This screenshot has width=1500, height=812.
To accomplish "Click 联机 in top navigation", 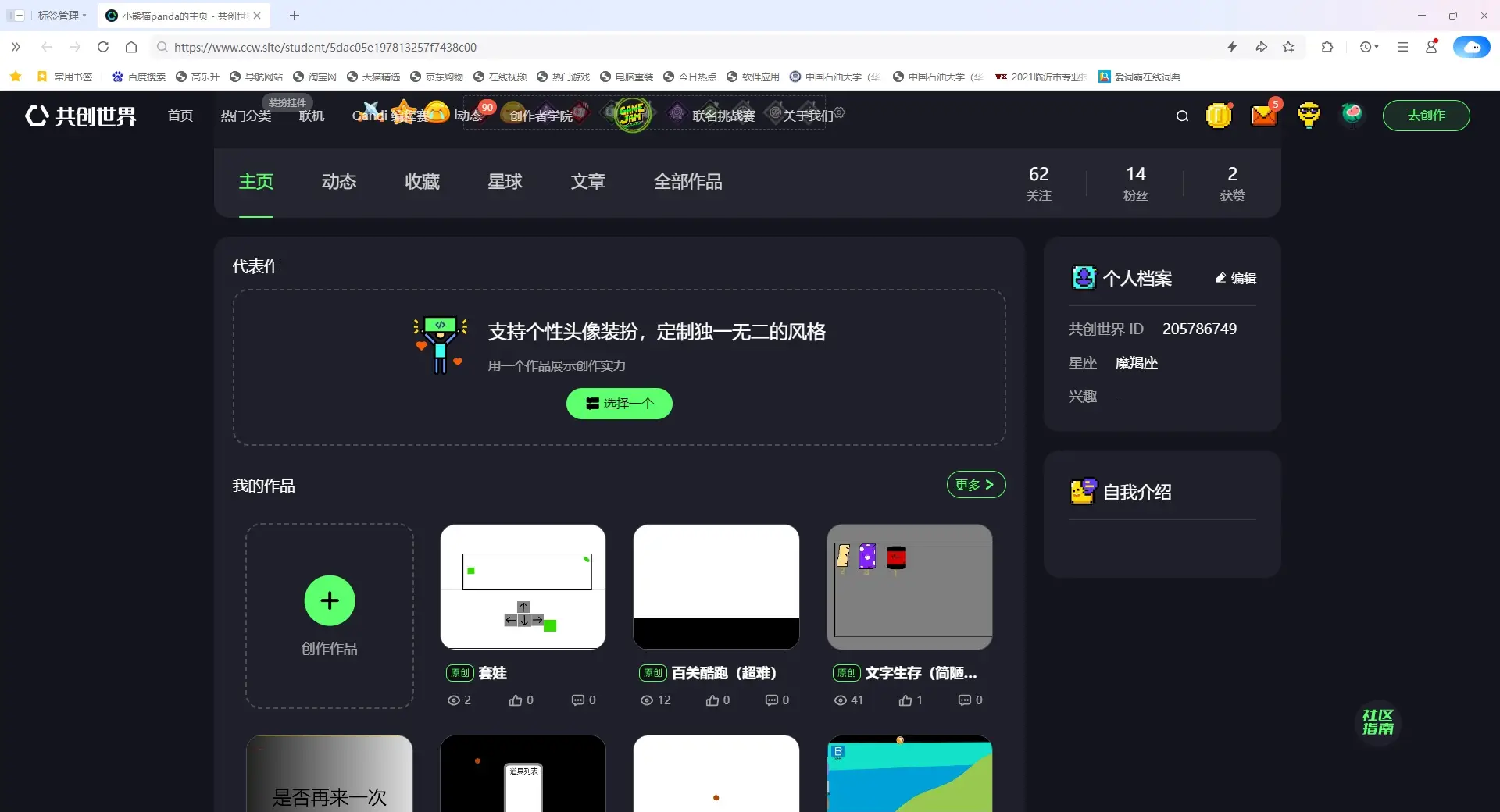I will 312,116.
